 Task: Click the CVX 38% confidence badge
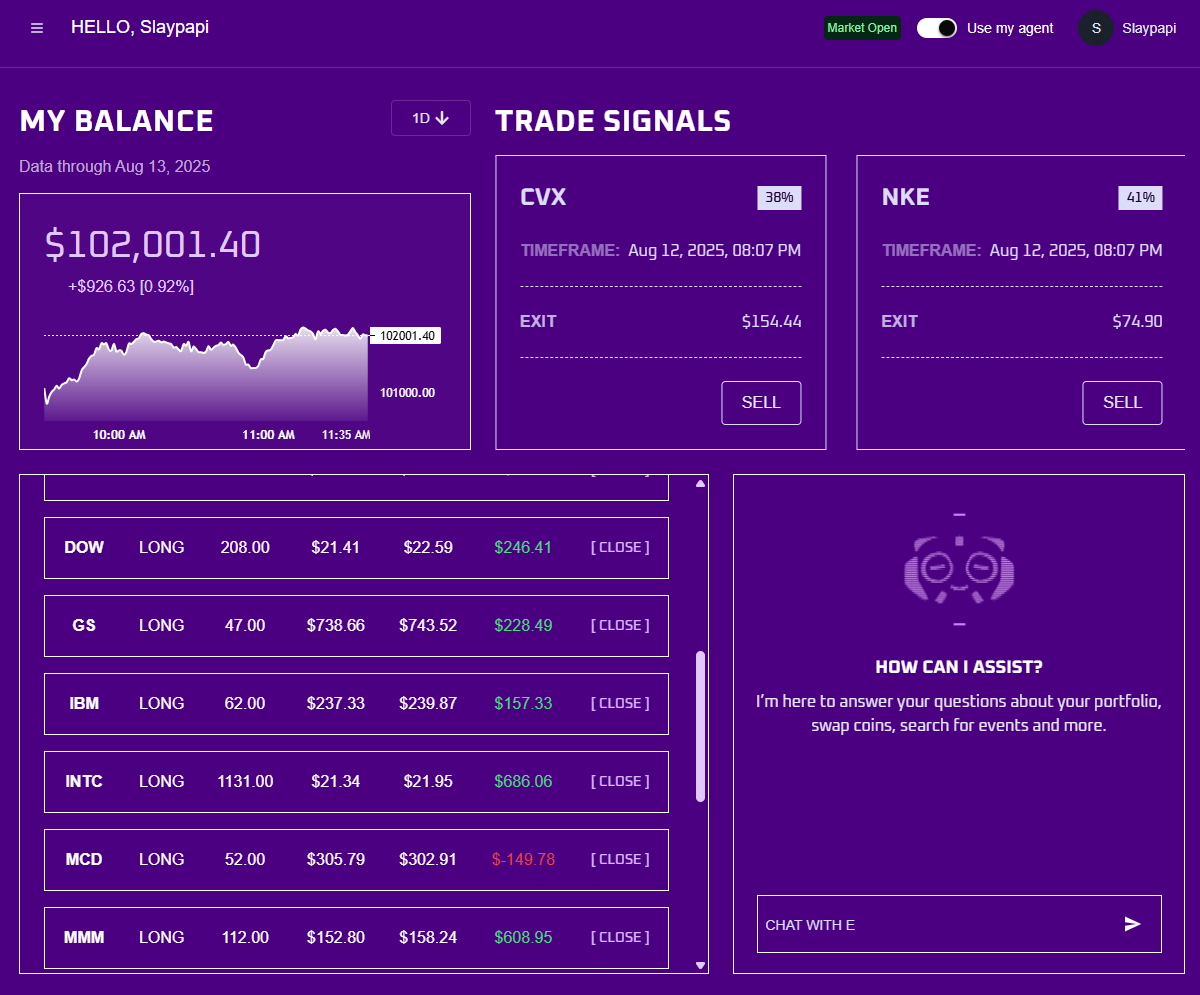tap(779, 198)
